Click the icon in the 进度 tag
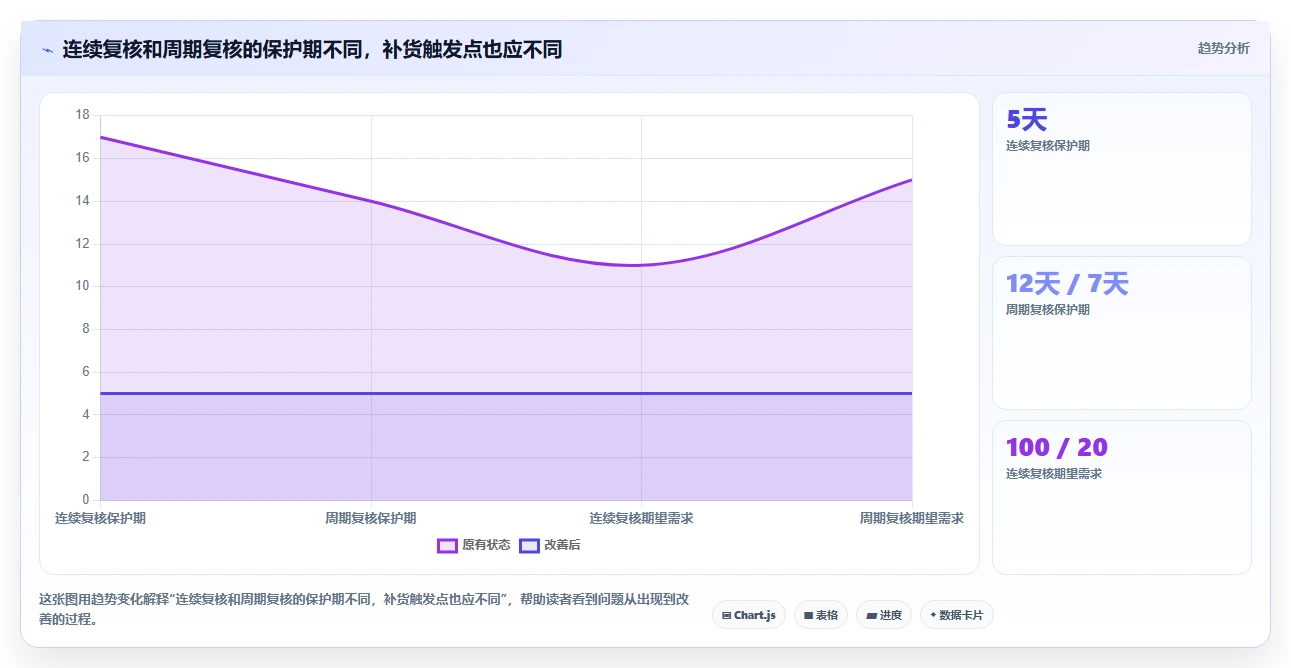Screen dimensions: 1291x668 pos(871,616)
